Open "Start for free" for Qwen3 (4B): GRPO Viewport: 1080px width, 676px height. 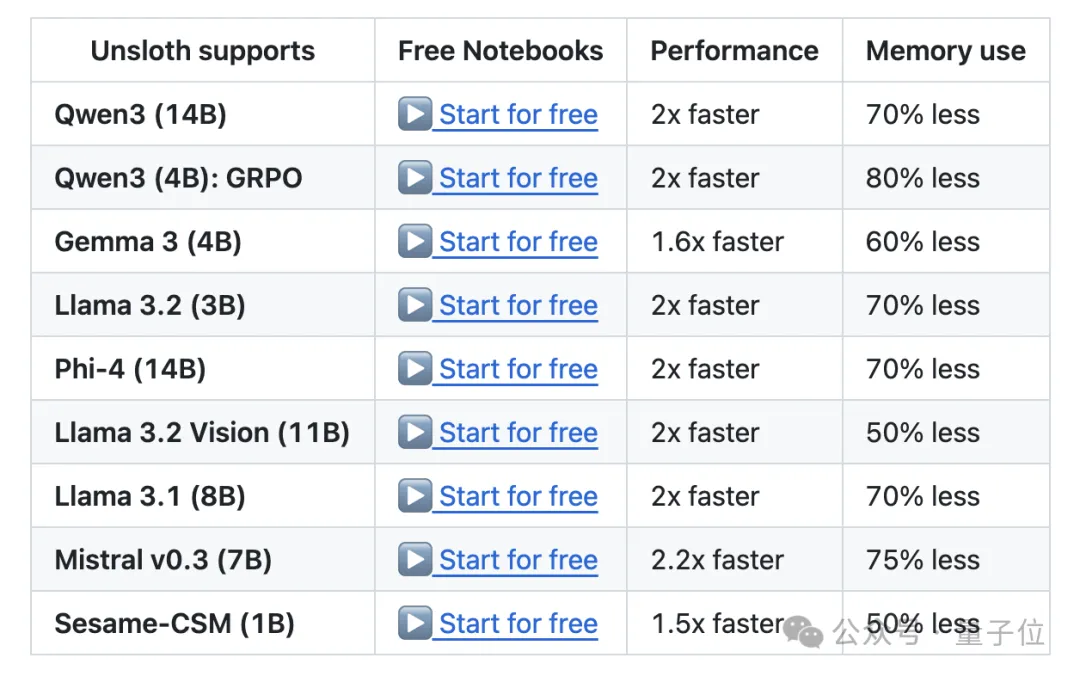pos(518,179)
